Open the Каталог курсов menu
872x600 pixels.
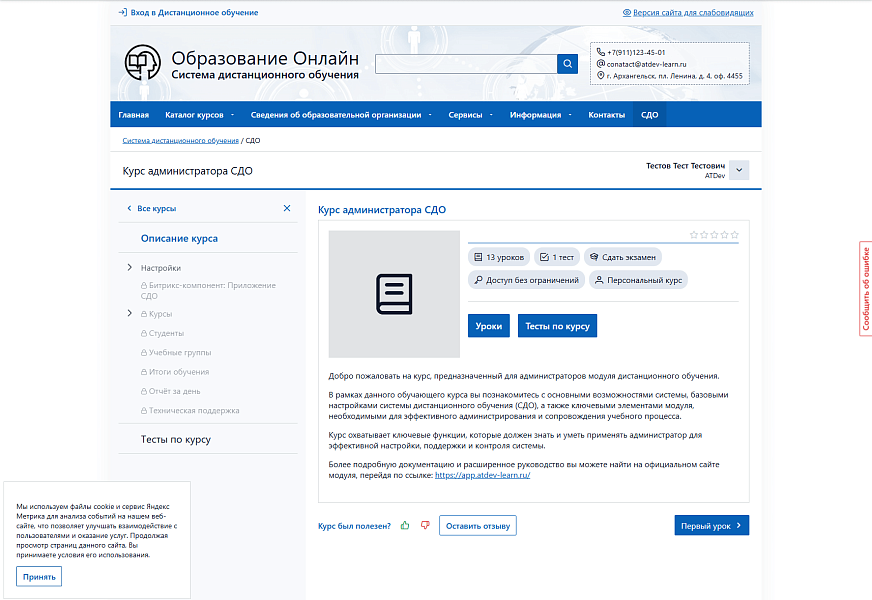tap(198, 115)
